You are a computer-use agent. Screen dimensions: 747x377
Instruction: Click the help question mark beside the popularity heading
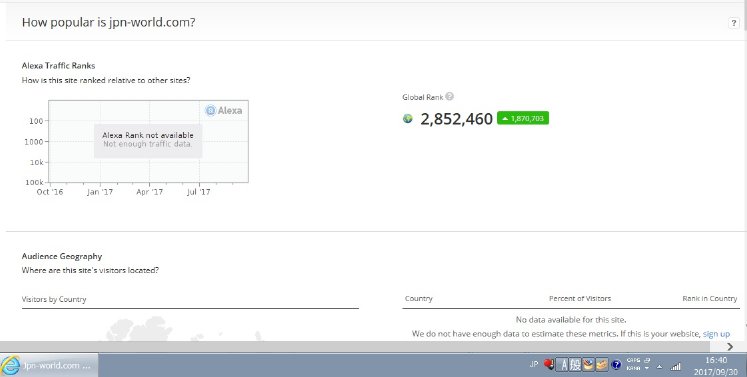click(x=734, y=23)
